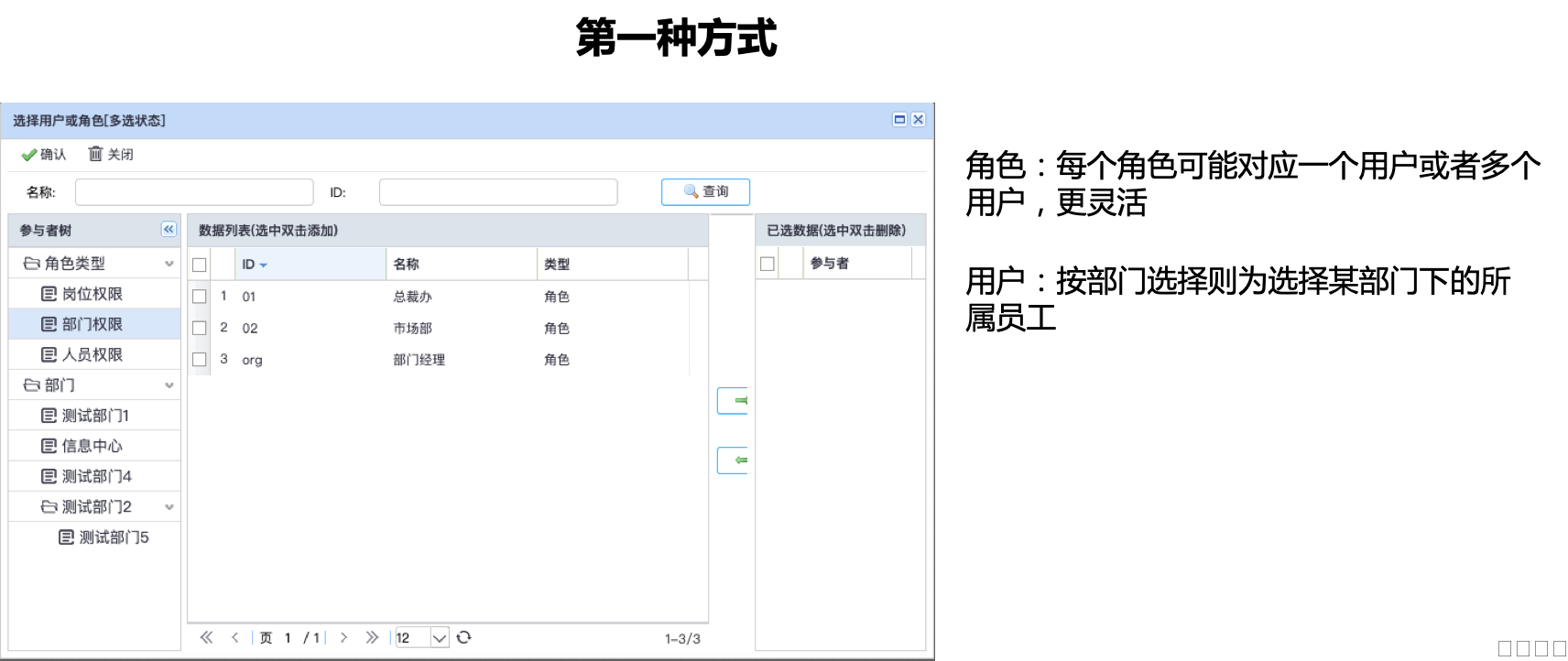This screenshot has height=661, width=1568.
Task: Click the 关闭 trash button in toolbar
Action: click(x=111, y=155)
